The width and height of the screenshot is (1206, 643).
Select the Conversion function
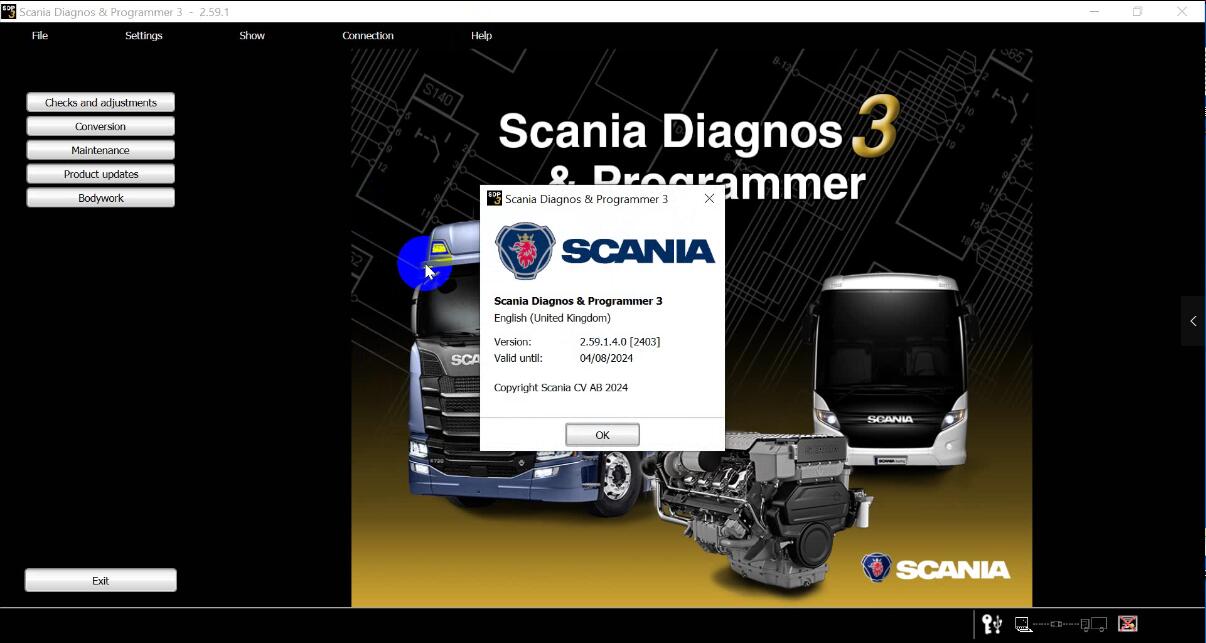tap(100, 126)
